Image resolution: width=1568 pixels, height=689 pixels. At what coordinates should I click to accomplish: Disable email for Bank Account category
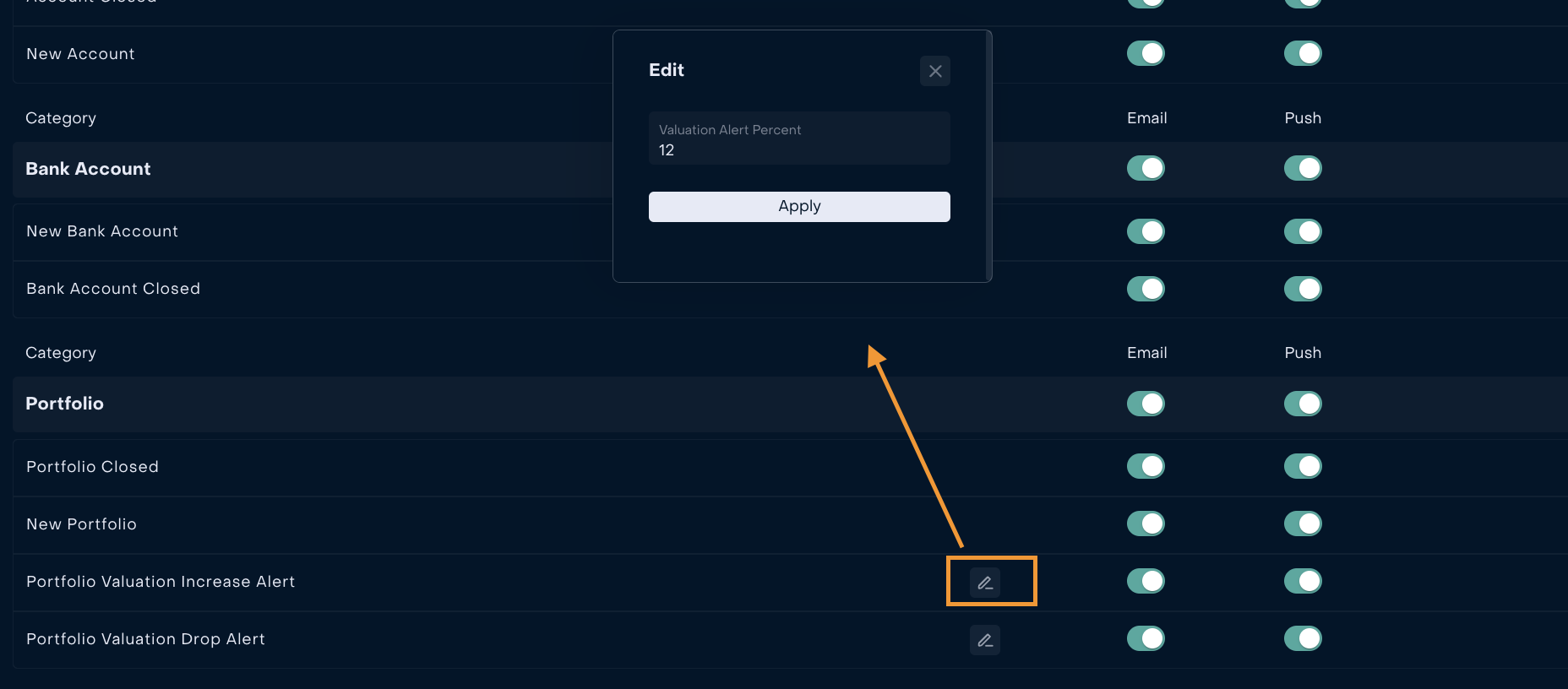pyautogui.click(x=1146, y=168)
